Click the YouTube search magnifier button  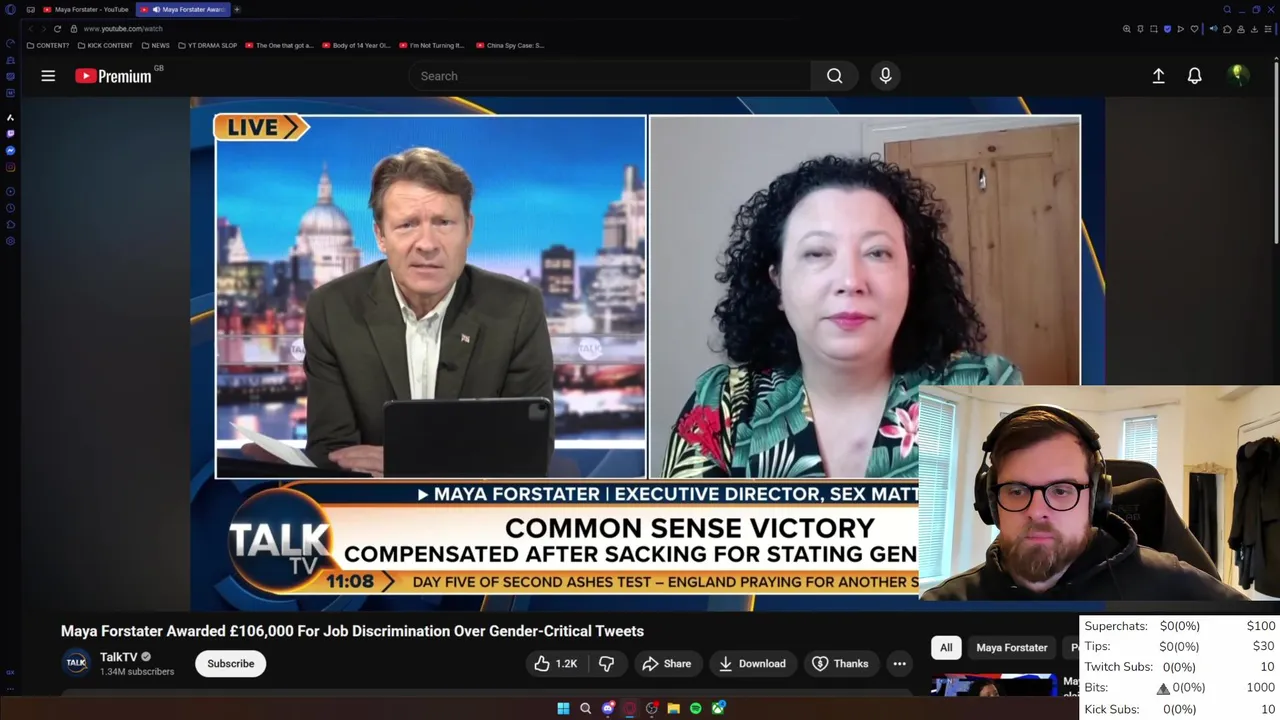coord(834,76)
